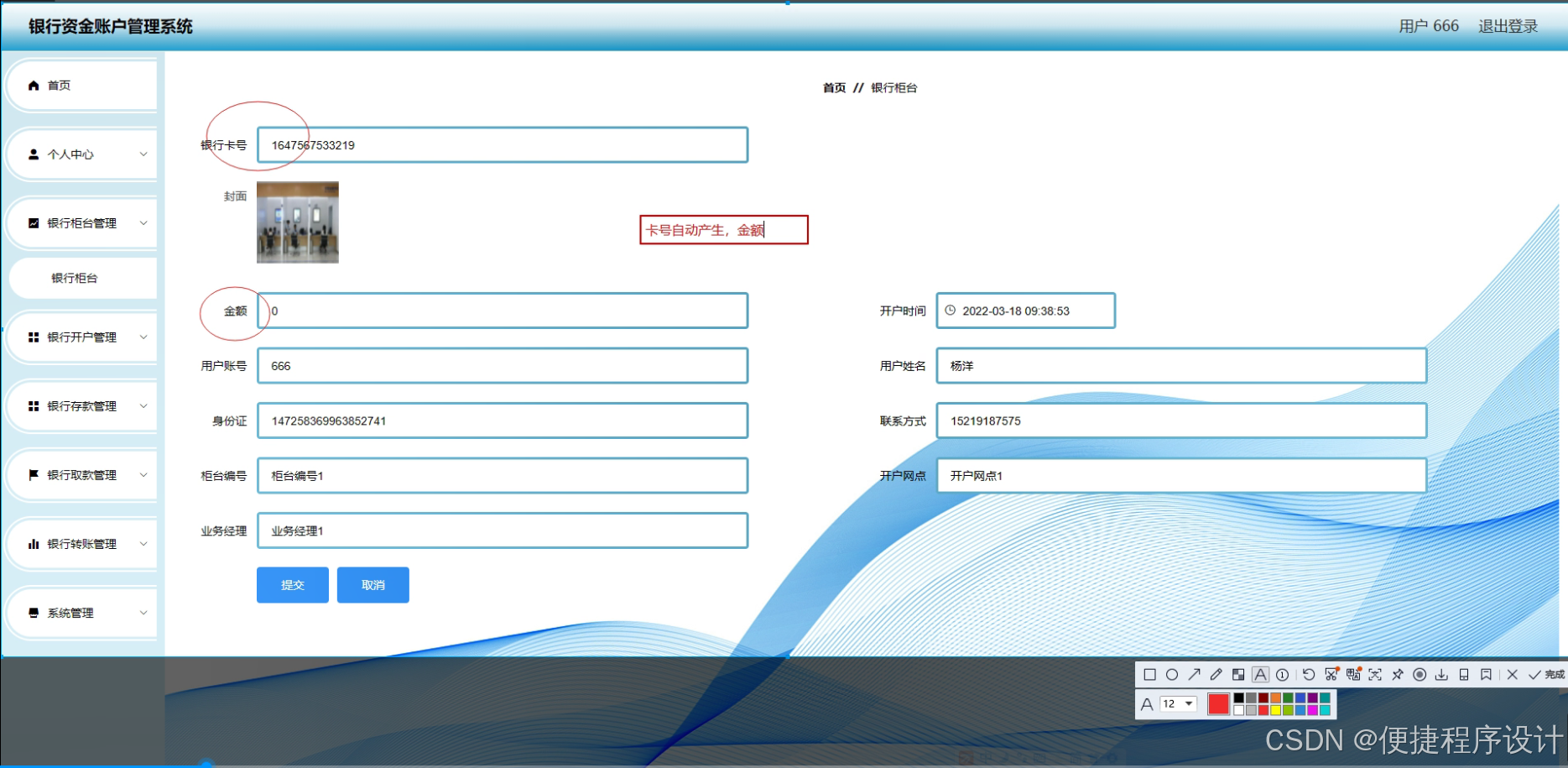
Task: Select the numbered marker tool
Action: 1282,675
